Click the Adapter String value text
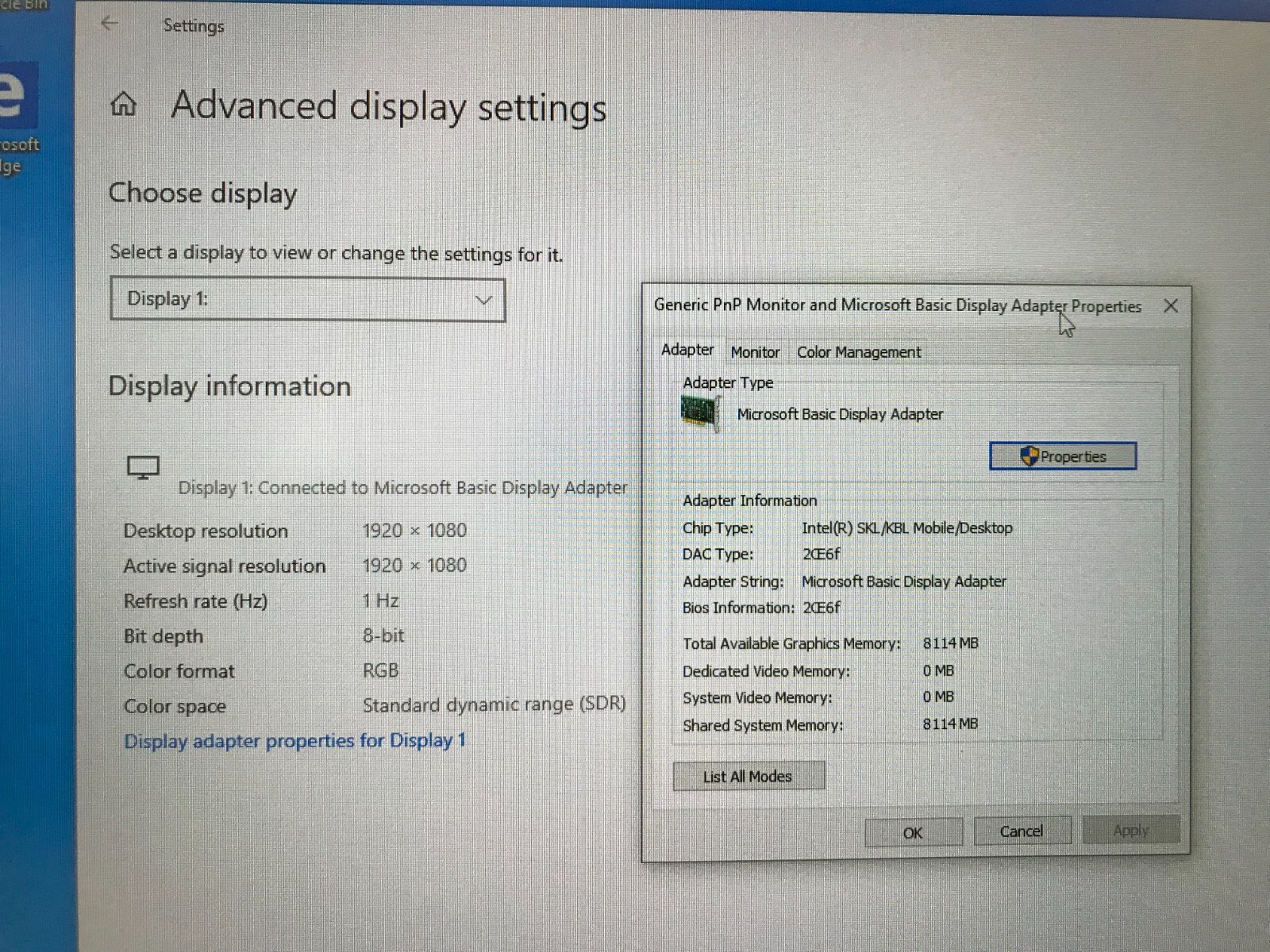1270x952 pixels. coord(904,582)
